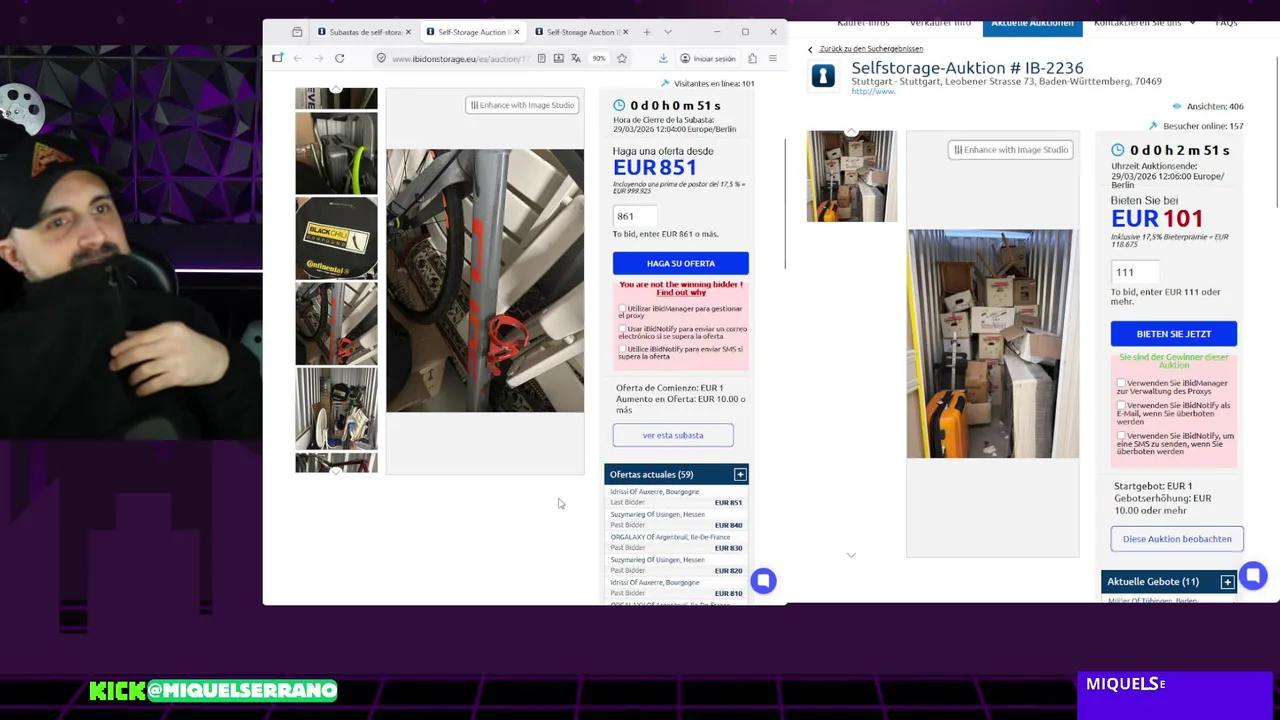Bookmark this page with the star icon
The height and width of the screenshot is (720, 1280).
[x=622, y=59]
